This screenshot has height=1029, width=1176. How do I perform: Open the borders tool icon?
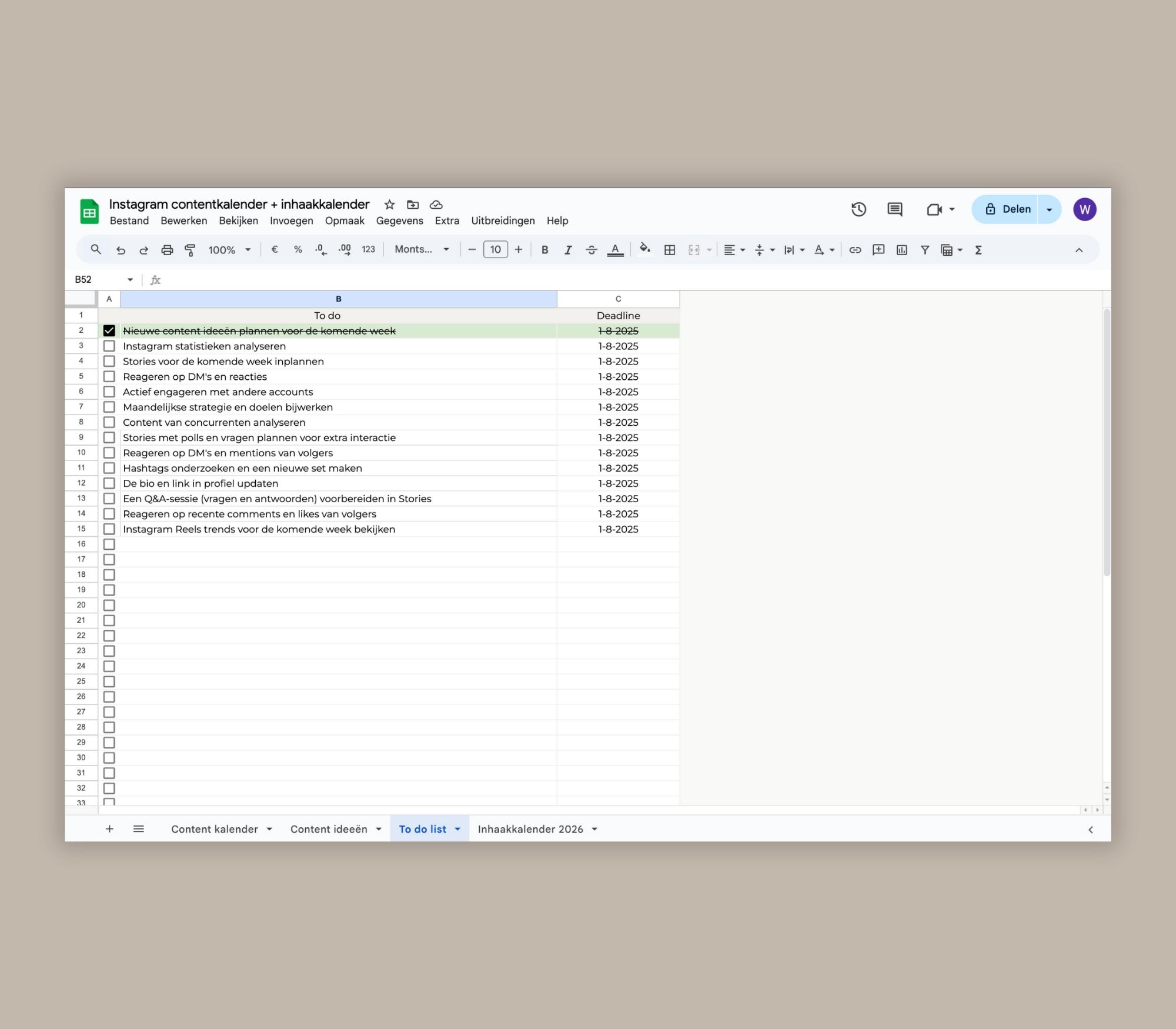tap(669, 250)
